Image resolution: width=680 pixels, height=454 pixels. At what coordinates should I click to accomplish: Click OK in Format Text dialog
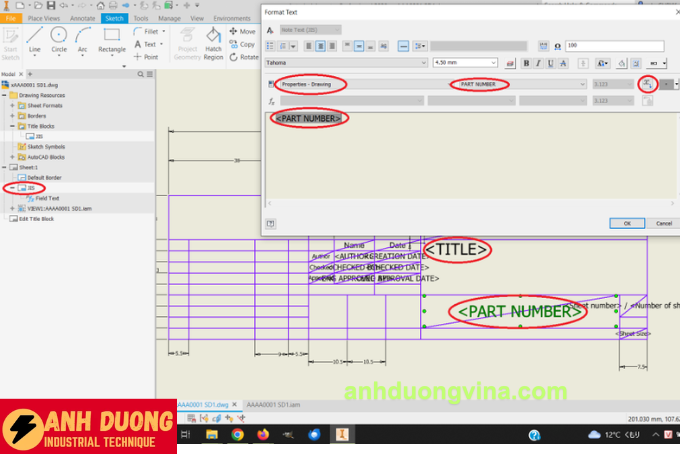(627, 223)
